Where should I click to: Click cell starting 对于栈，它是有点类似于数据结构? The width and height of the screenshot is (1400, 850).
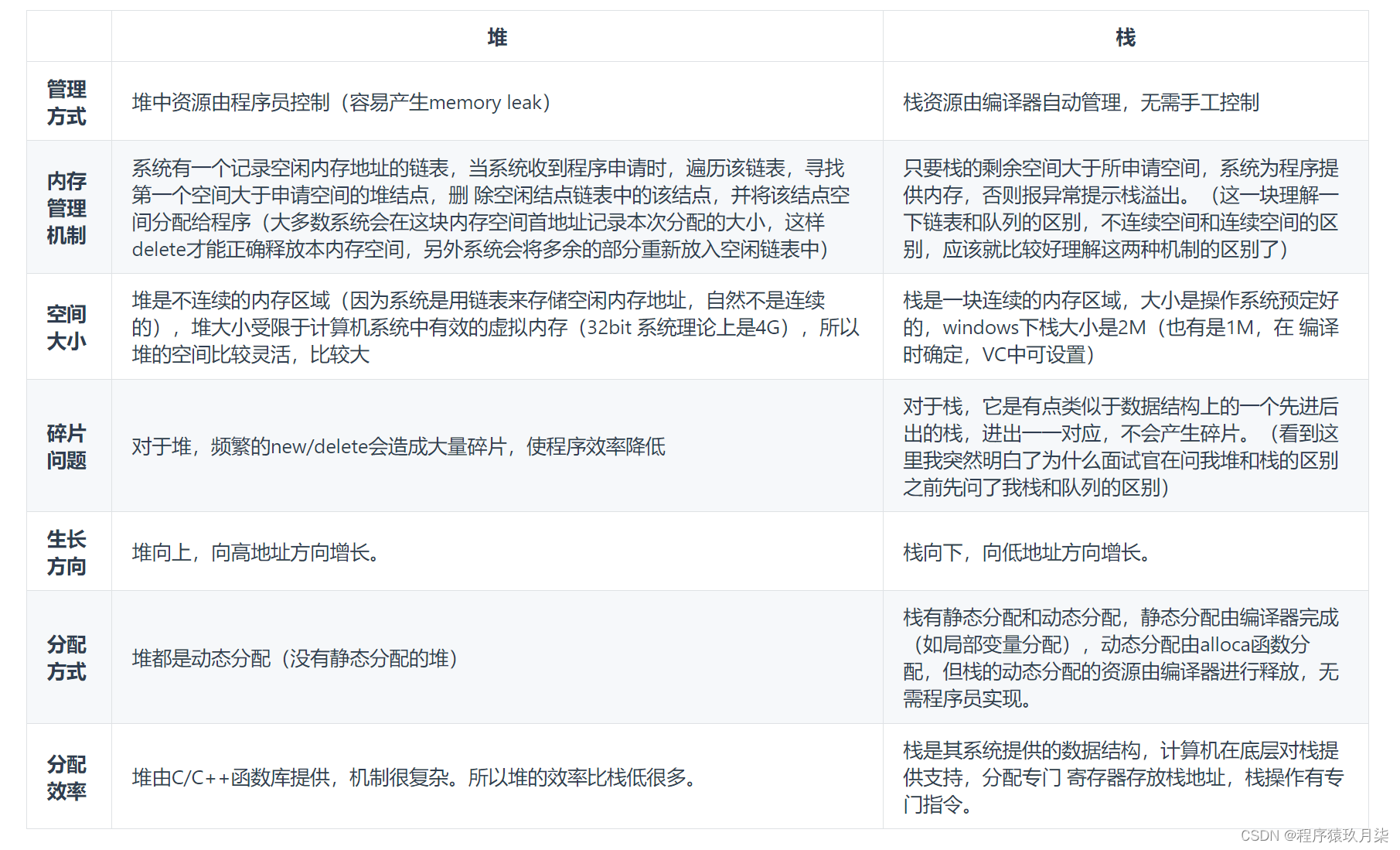1126,446
